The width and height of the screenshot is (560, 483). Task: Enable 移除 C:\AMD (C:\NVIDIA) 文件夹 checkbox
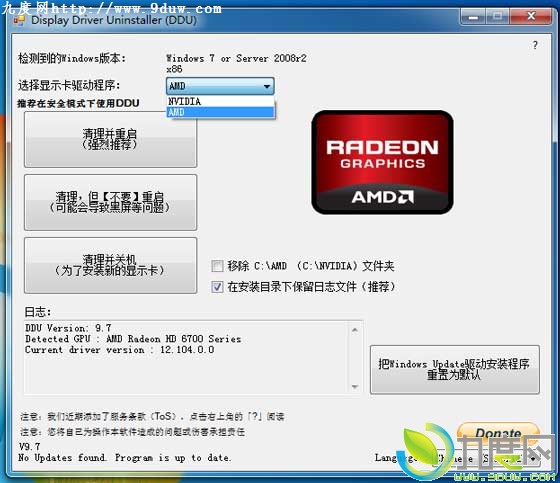pos(217,266)
